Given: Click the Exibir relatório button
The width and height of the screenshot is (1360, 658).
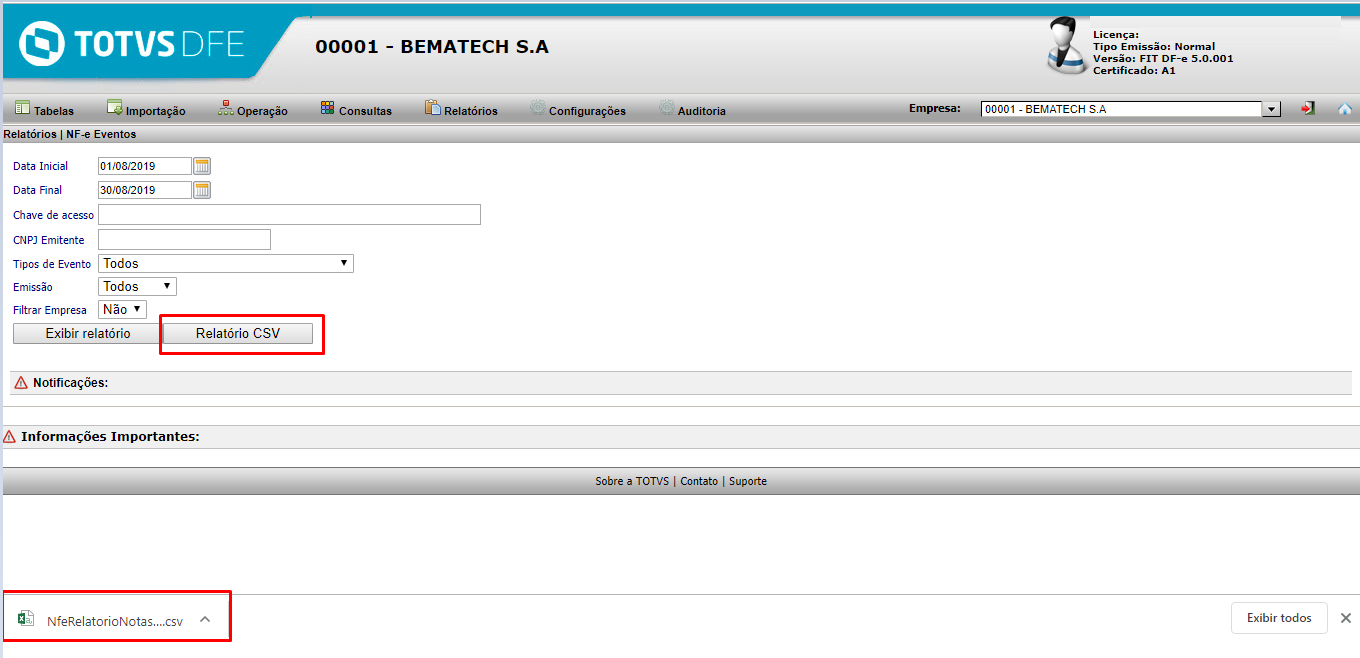Looking at the screenshot, I should (88, 333).
